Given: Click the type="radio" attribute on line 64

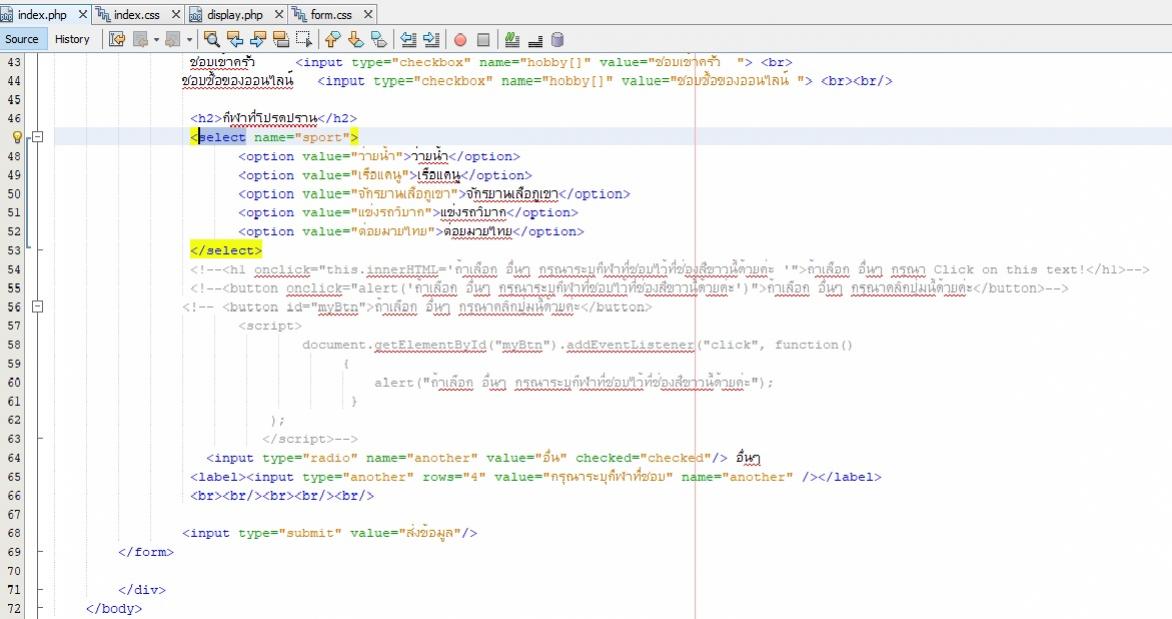Looking at the screenshot, I should [x=310, y=458].
